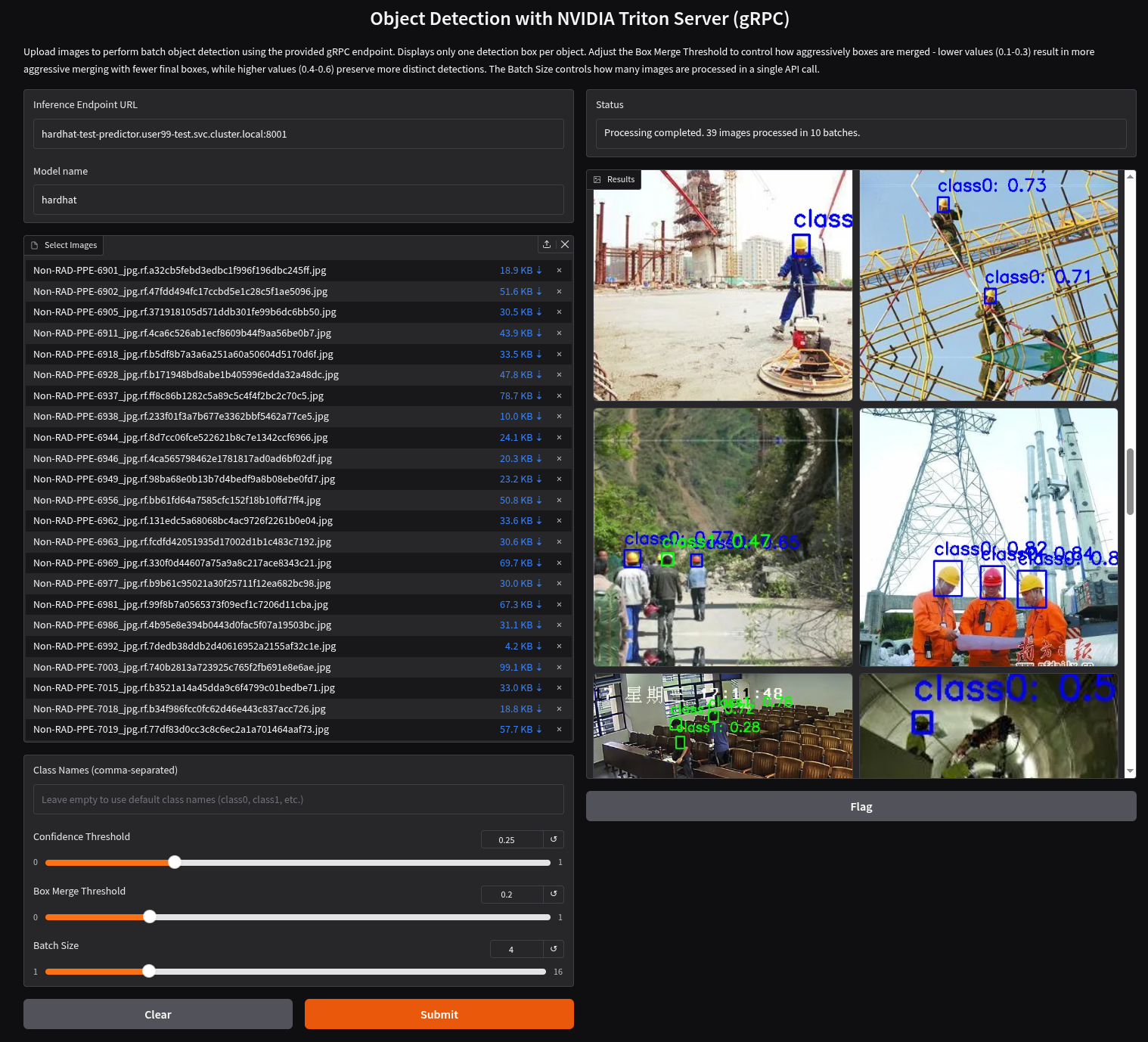The height and width of the screenshot is (1042, 1148).
Task: Reset Batch Size to default
Action: point(554,948)
